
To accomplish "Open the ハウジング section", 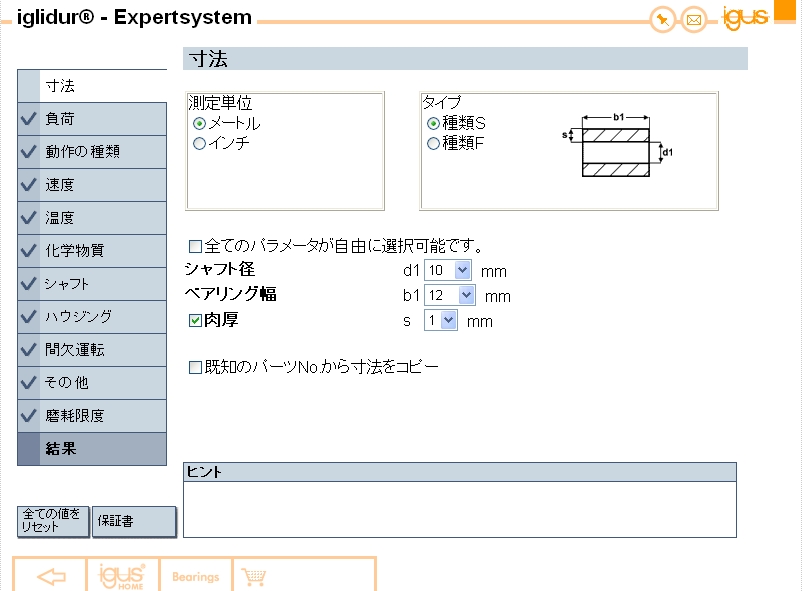I will click(92, 317).
